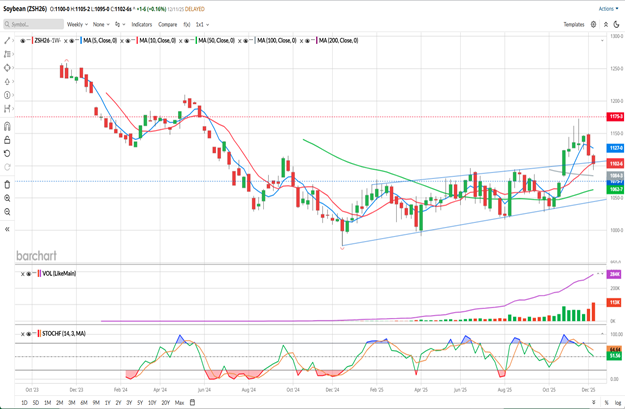This screenshot has width=625, height=409.
Task: Collapse the top toolbar with double chevron
Action: pos(605,24)
